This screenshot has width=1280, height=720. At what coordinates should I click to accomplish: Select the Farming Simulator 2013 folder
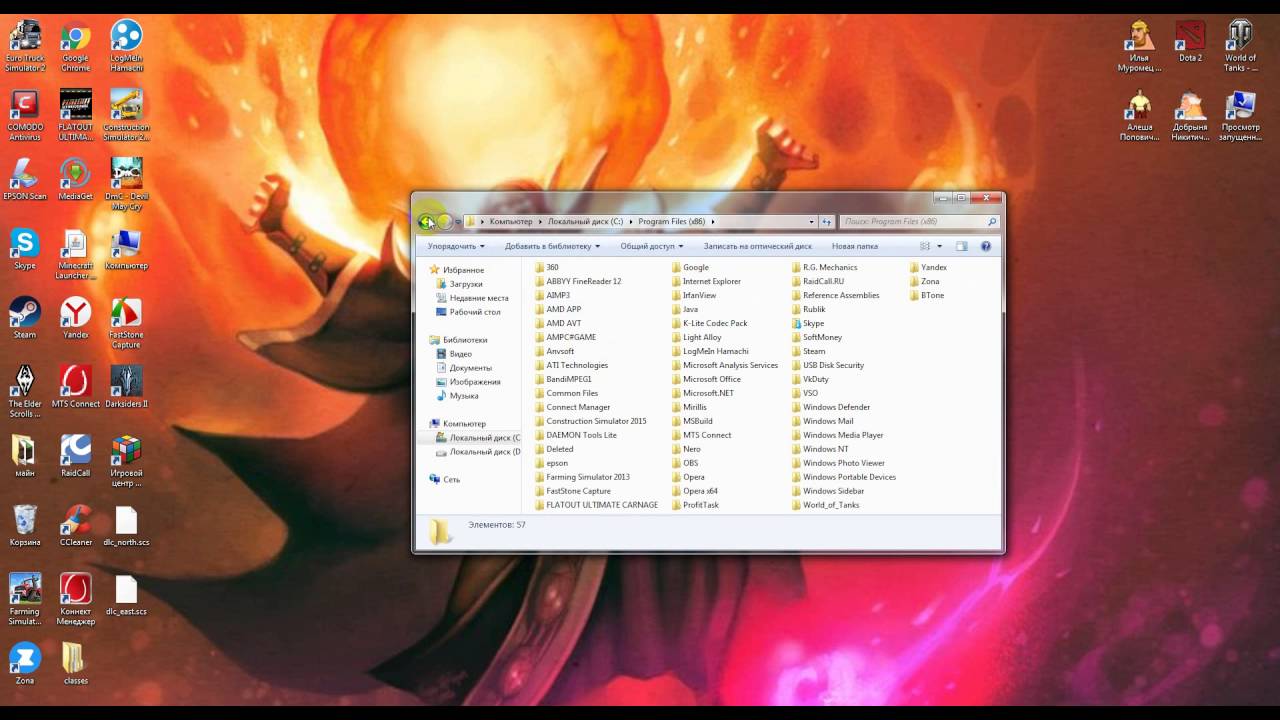click(x=582, y=477)
